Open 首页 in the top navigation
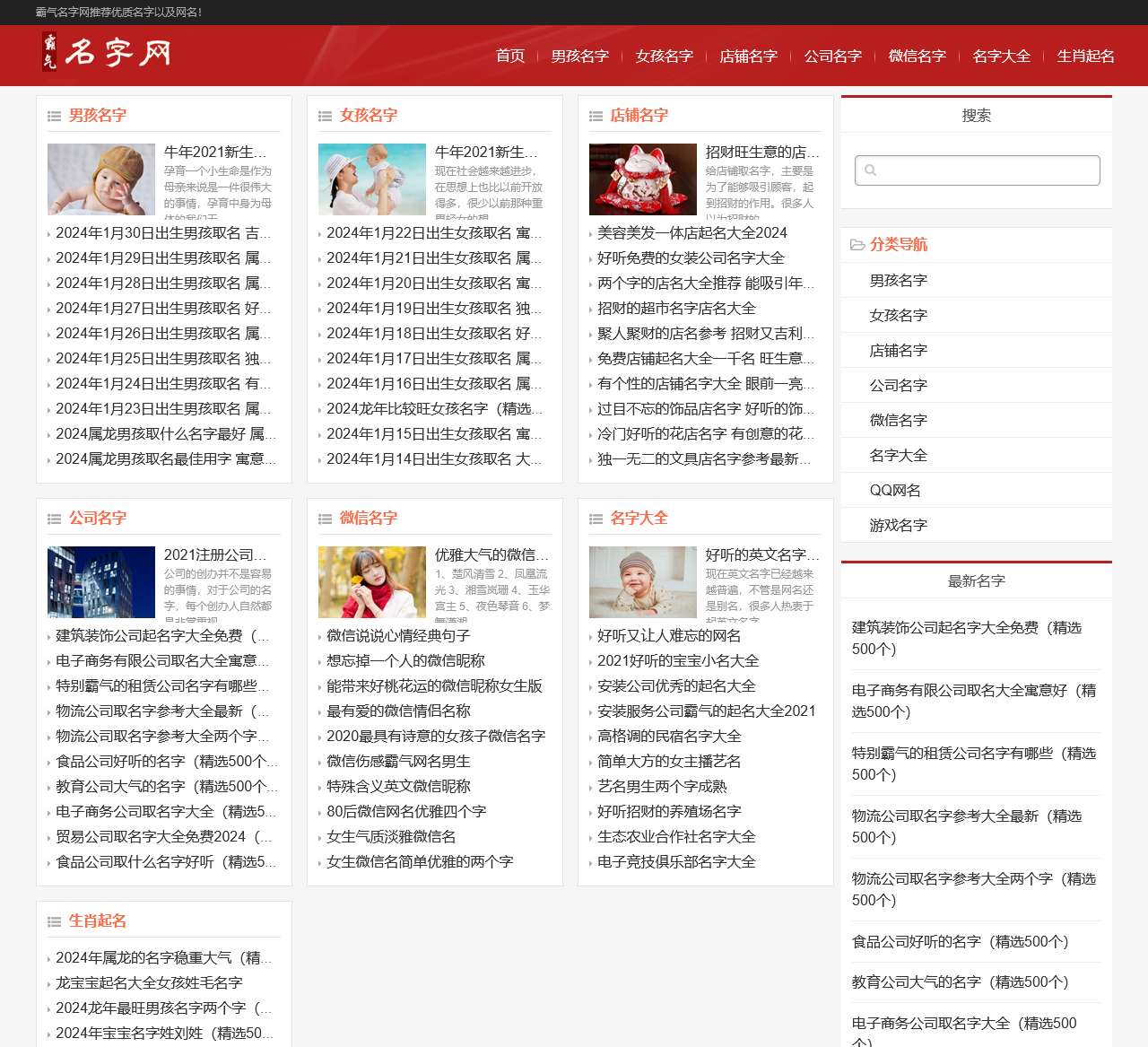Viewport: 1148px width, 1047px height. 510,56
